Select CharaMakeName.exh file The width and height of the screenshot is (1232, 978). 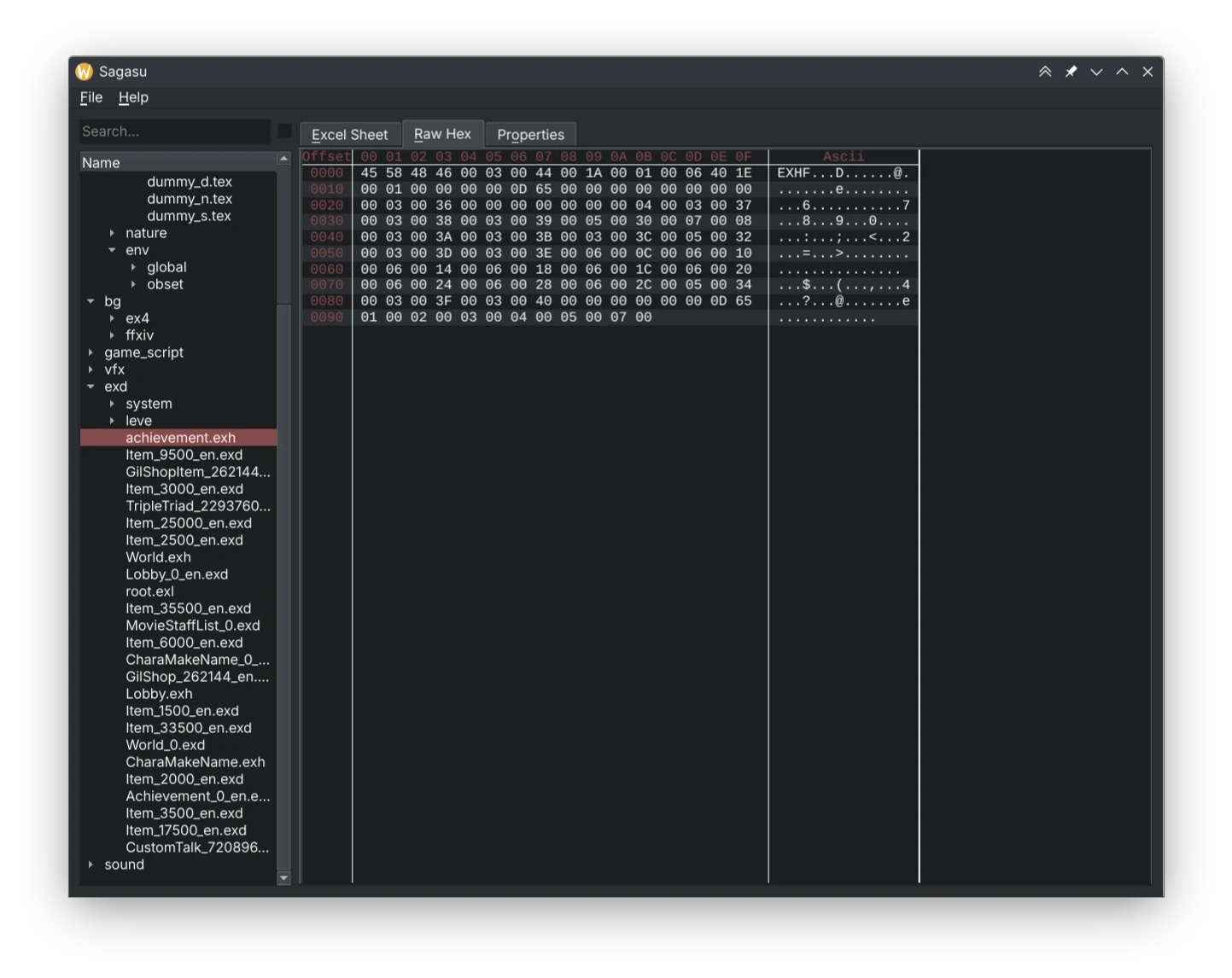(195, 762)
